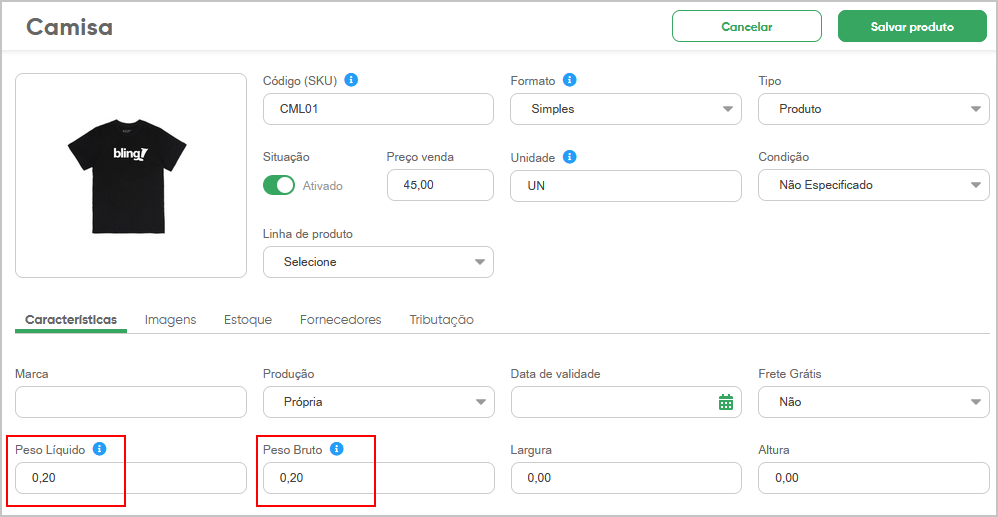The image size is (998, 517).
Task: Click info icon beside Unidade label
Action: pyautogui.click(x=570, y=157)
